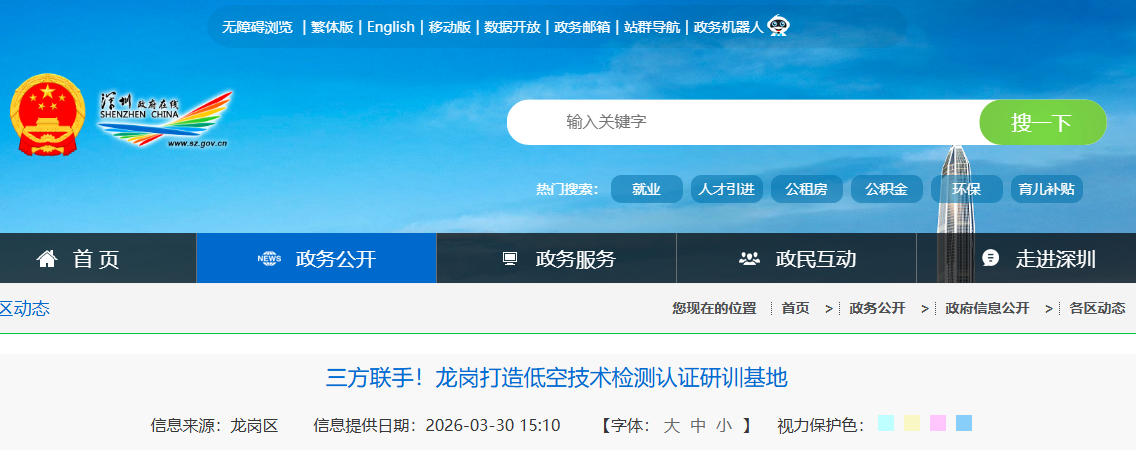Go to 政府信息公开 in the breadcrumb

pyautogui.click(x=987, y=309)
